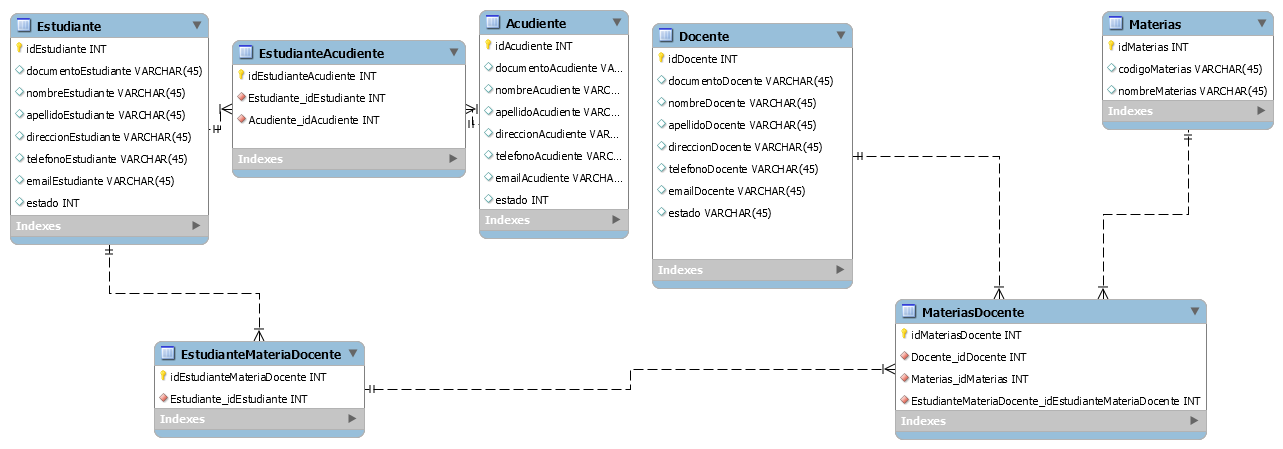Image resolution: width=1283 pixels, height=449 pixels.
Task: Click the Materias table header icon
Action: coord(1116,24)
